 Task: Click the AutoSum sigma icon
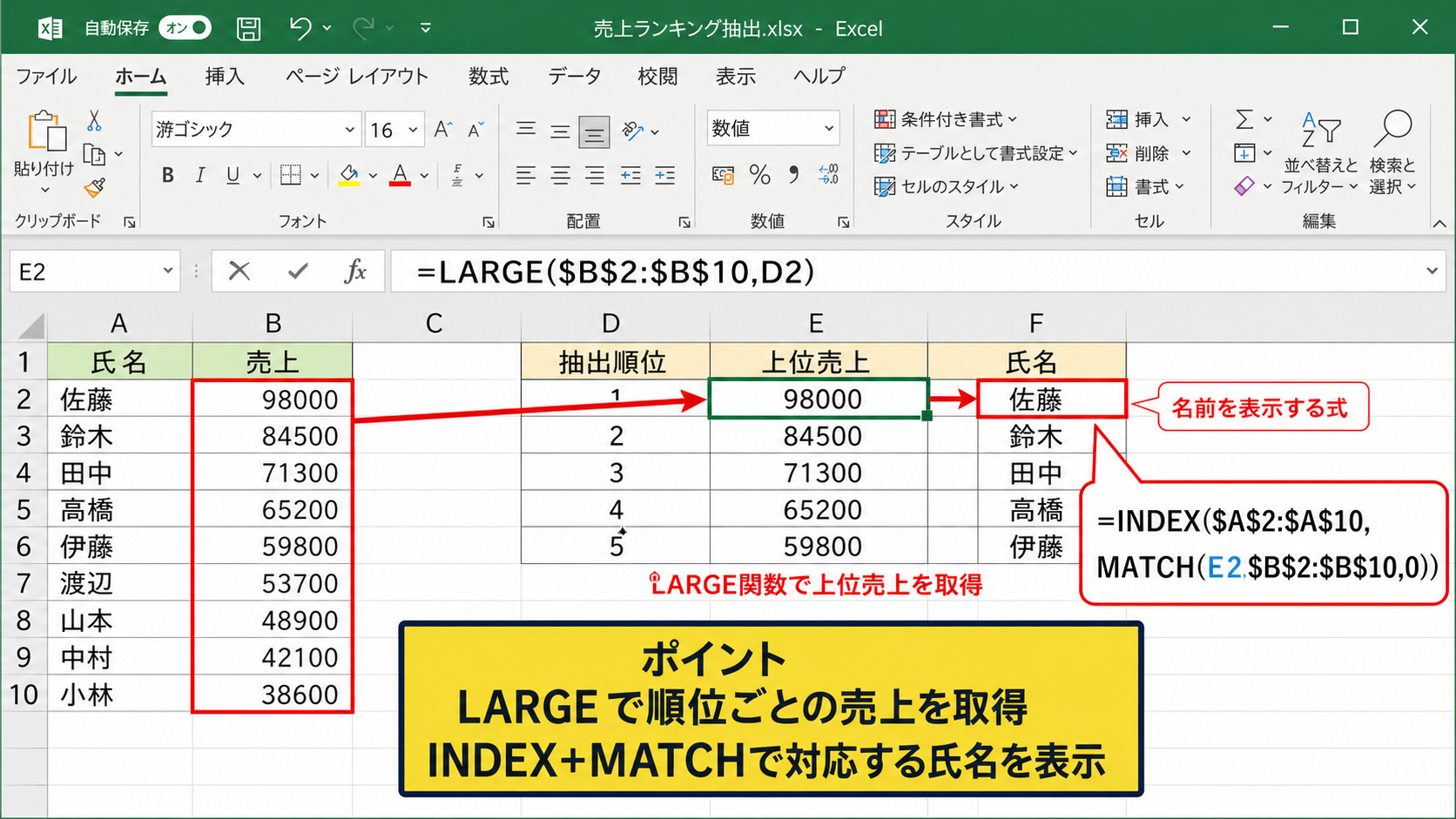[x=1244, y=119]
